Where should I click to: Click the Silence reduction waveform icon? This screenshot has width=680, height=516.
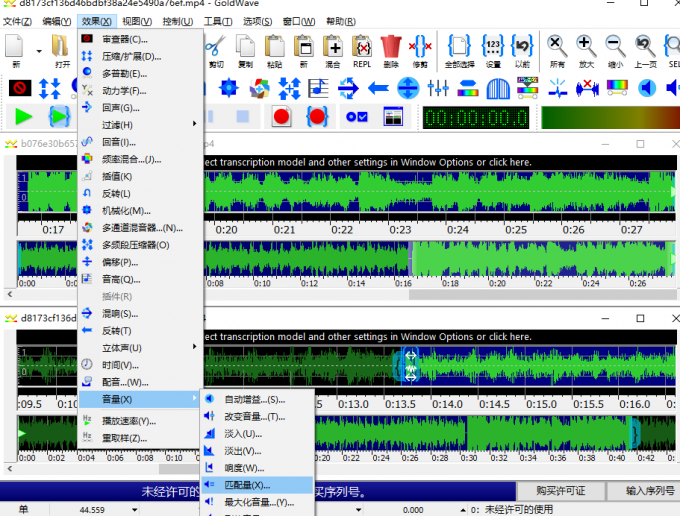(587, 88)
